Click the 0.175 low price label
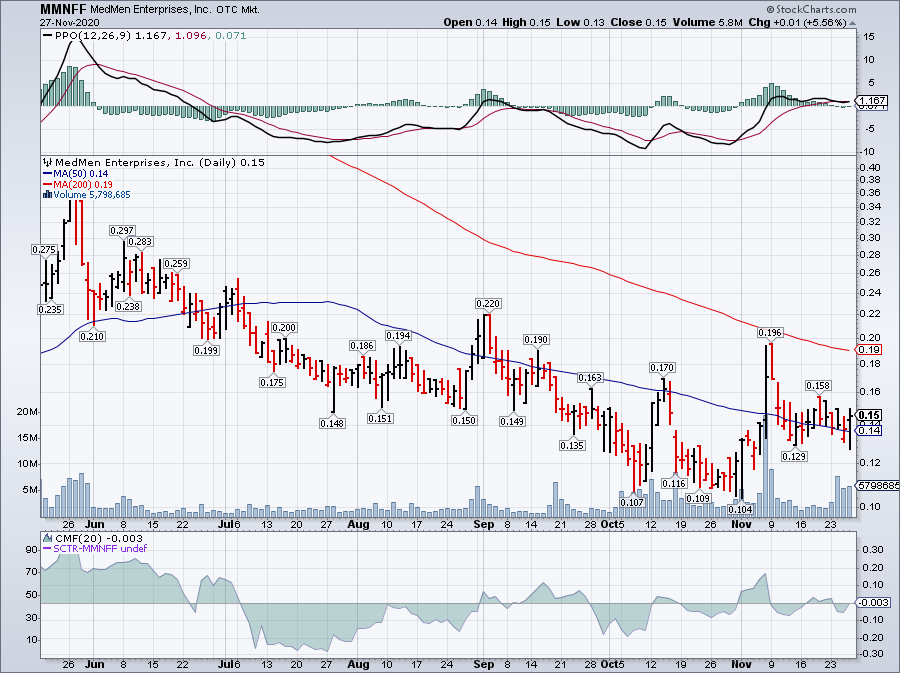Viewport: 900px width, 673px height. click(272, 382)
